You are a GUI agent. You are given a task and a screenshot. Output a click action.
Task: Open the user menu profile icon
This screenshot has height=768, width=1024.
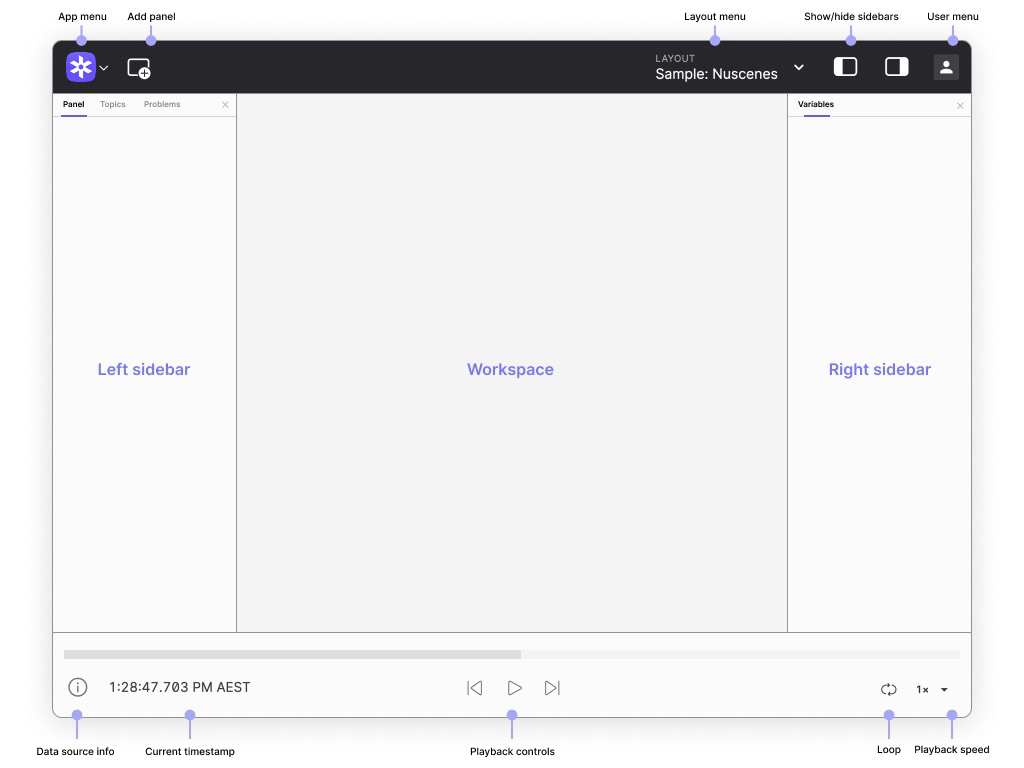[946, 67]
